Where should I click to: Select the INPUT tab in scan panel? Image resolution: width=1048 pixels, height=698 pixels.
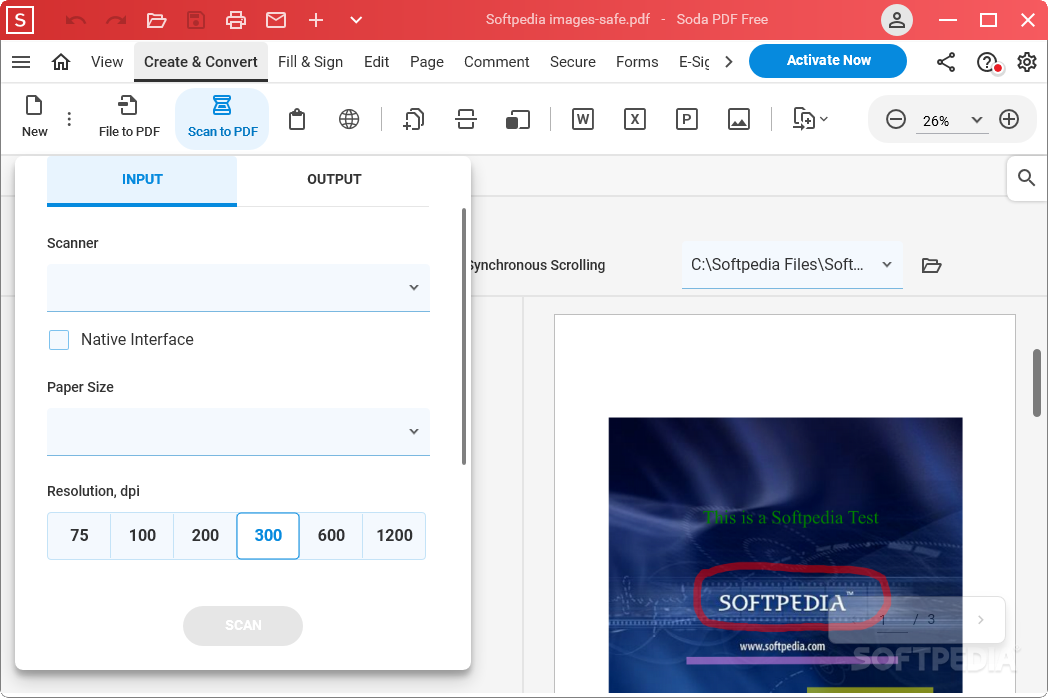click(x=142, y=180)
